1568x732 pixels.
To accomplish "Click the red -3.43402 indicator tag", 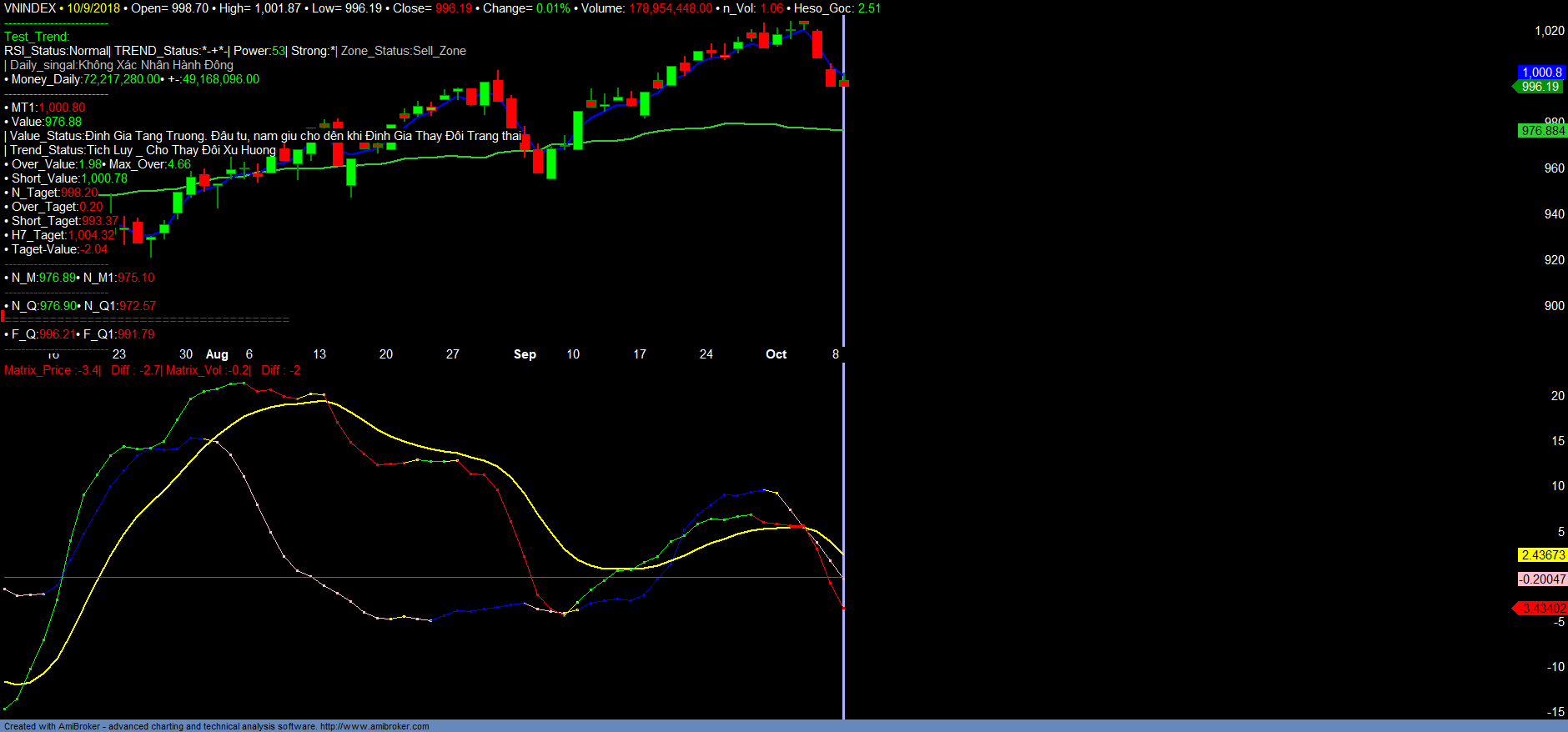I will (1542, 609).
